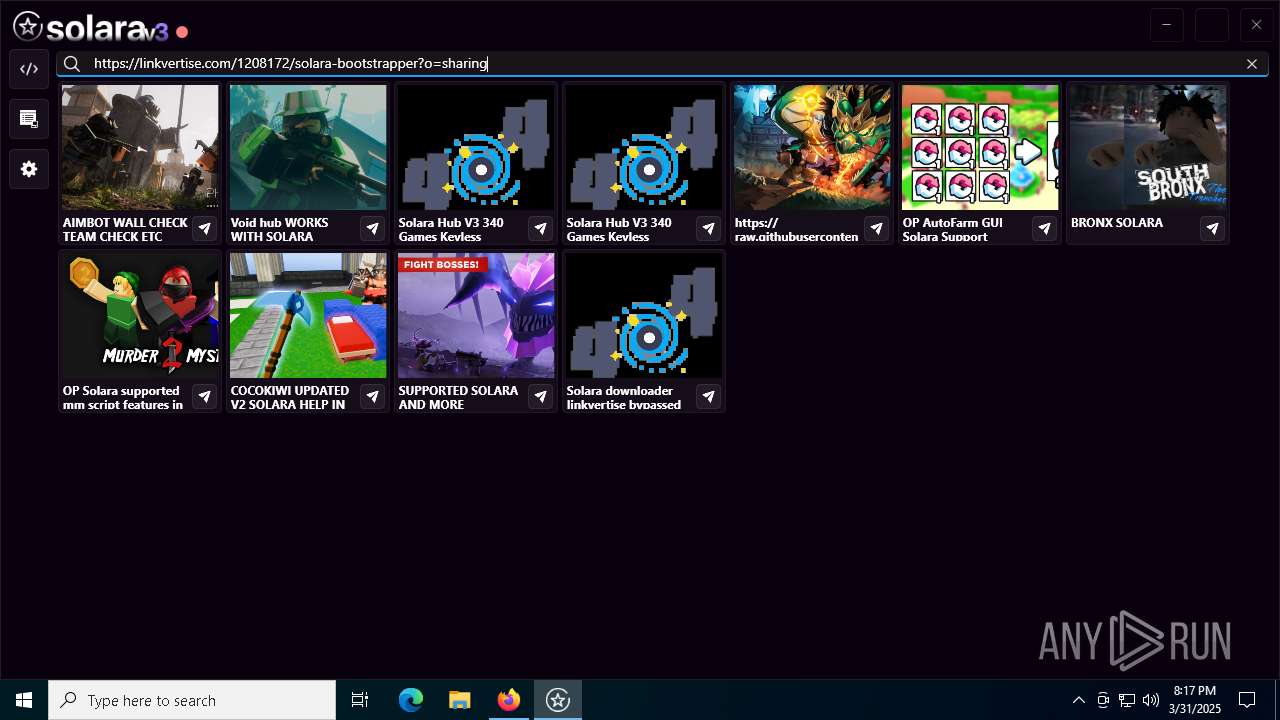Viewport: 1280px width, 720px height.
Task: Click the Solara v3 logo
Action: 91,27
